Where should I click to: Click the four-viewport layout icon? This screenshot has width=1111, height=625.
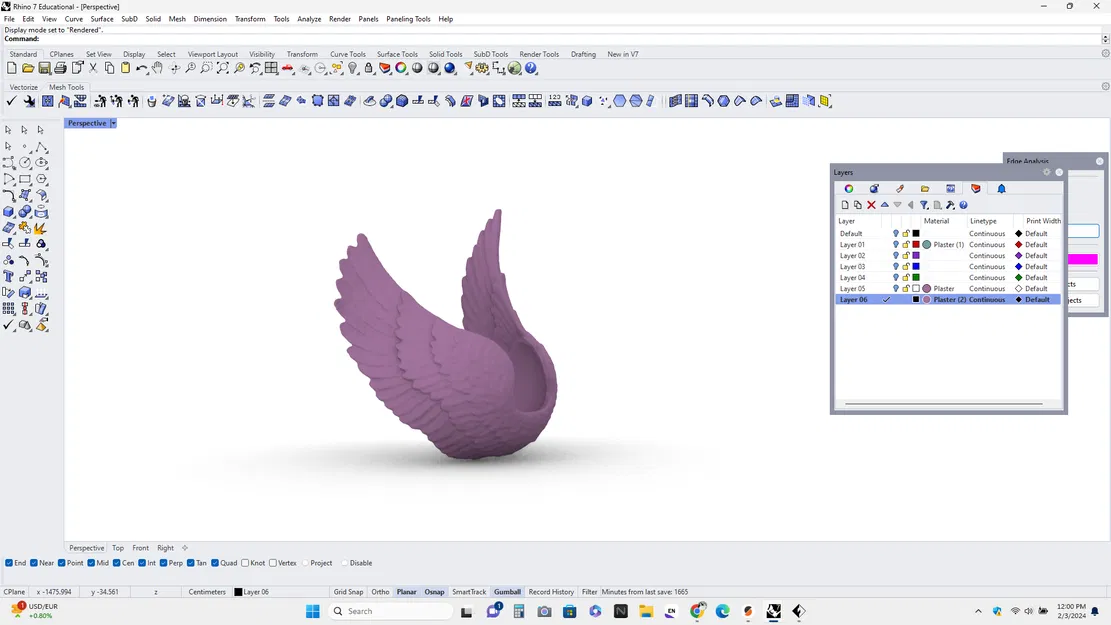(x=271, y=68)
